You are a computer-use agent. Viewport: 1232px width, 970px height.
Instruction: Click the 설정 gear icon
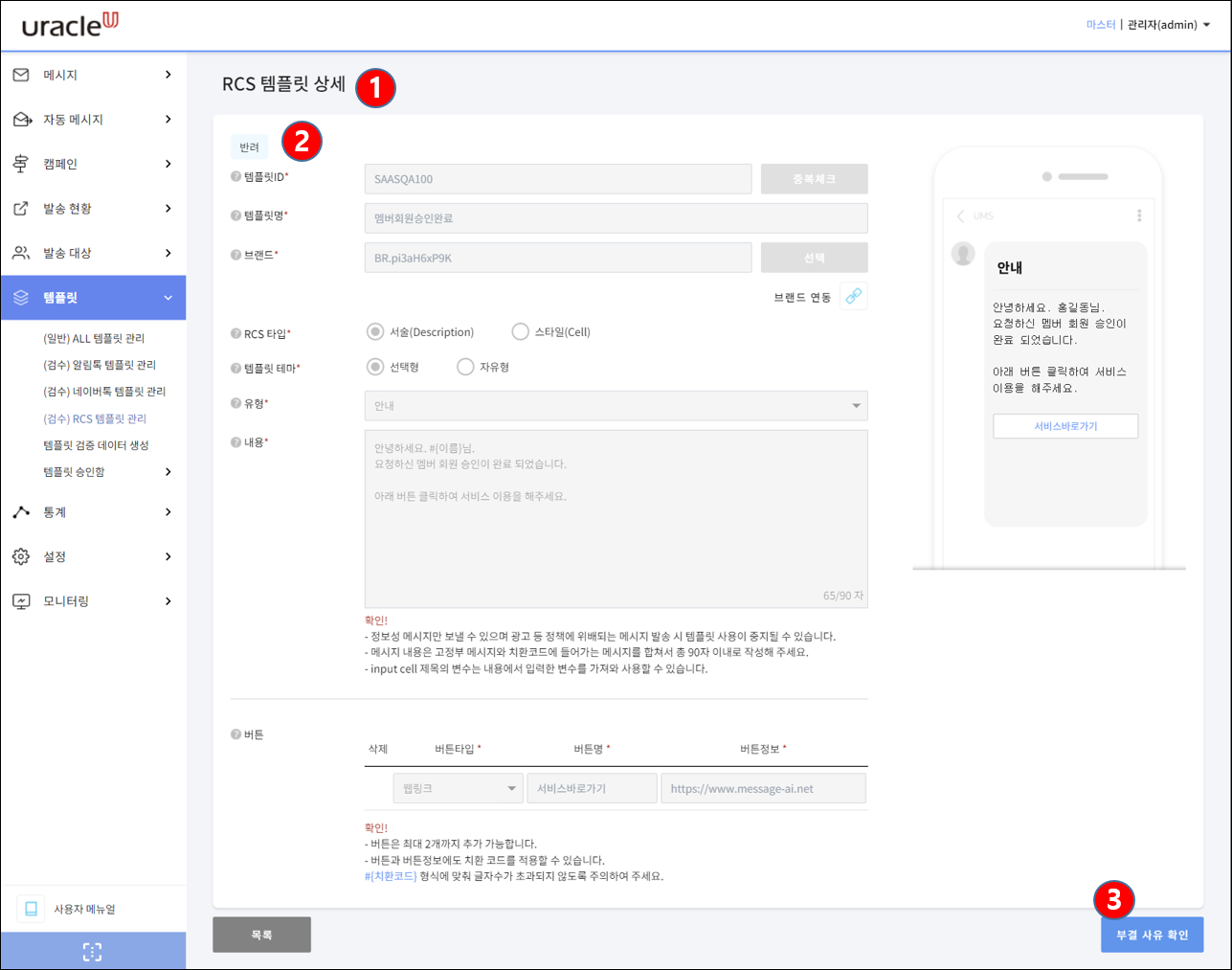coord(21,556)
